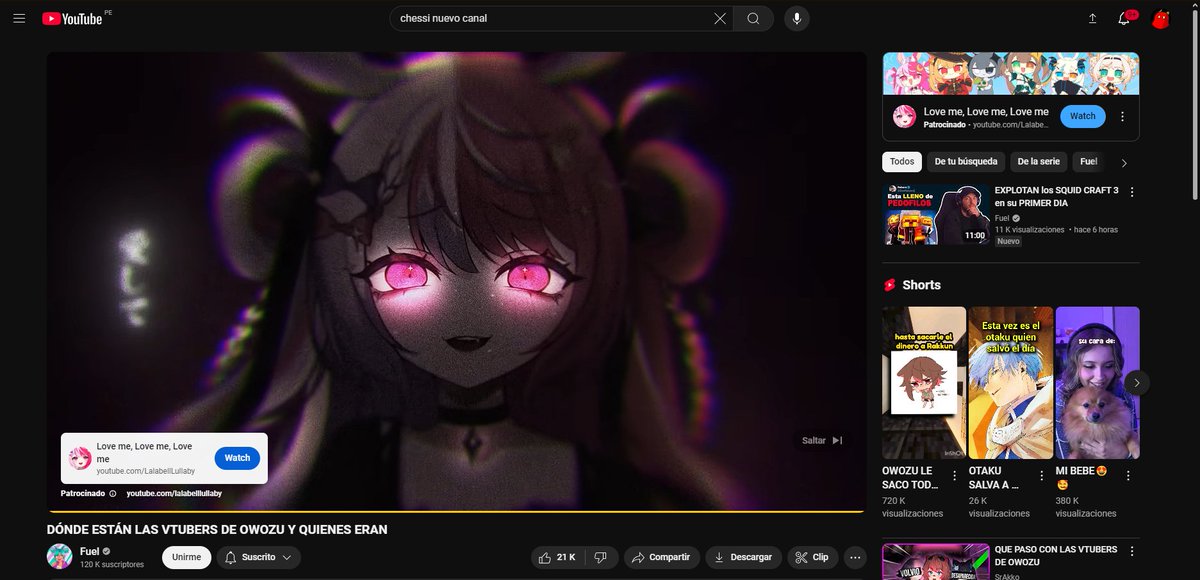Open more actions three-dot button

coord(855,557)
